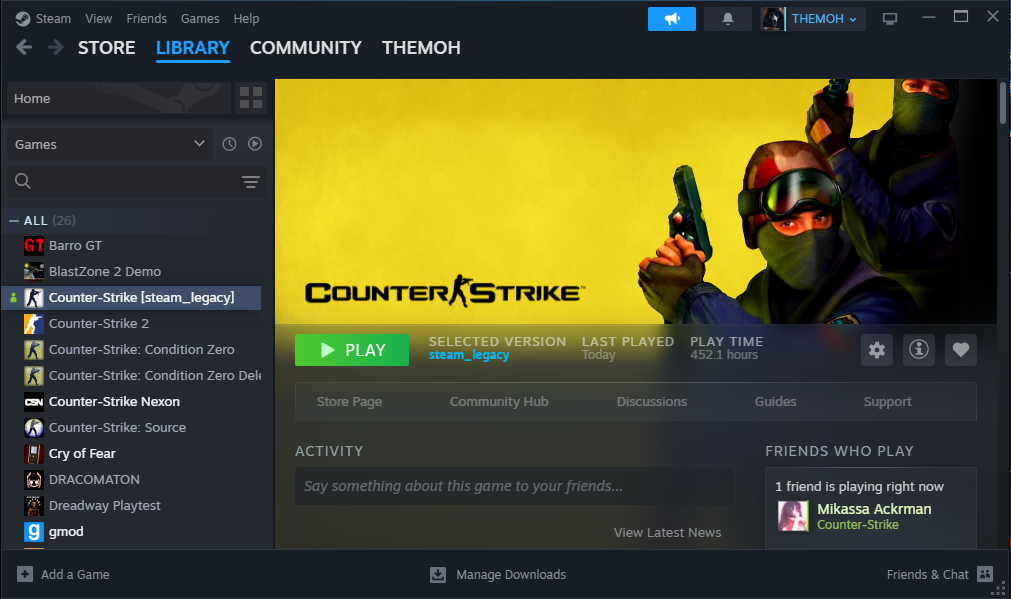Screen dimensions: 1011x599
Task: Click the Big Picture mode icon
Action: pyautogui.click(x=890, y=19)
